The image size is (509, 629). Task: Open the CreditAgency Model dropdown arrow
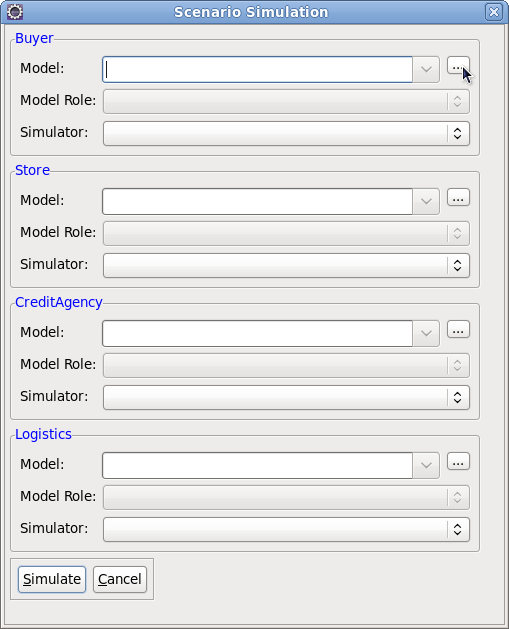[x=426, y=333]
